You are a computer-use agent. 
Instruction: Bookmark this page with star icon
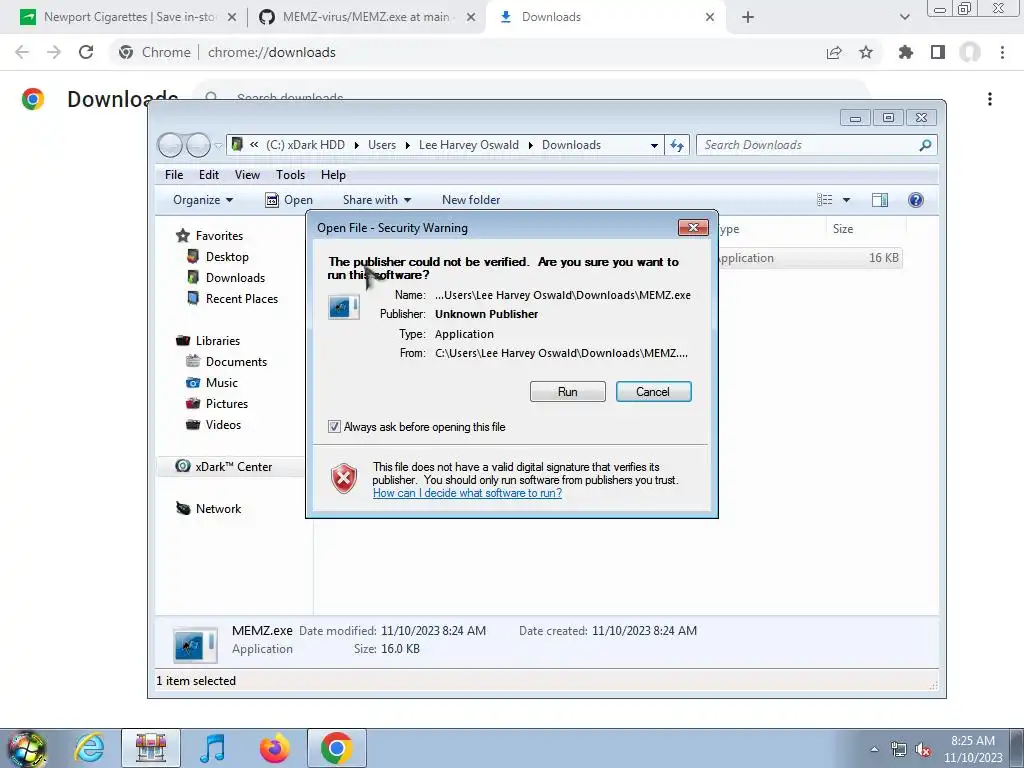point(866,52)
